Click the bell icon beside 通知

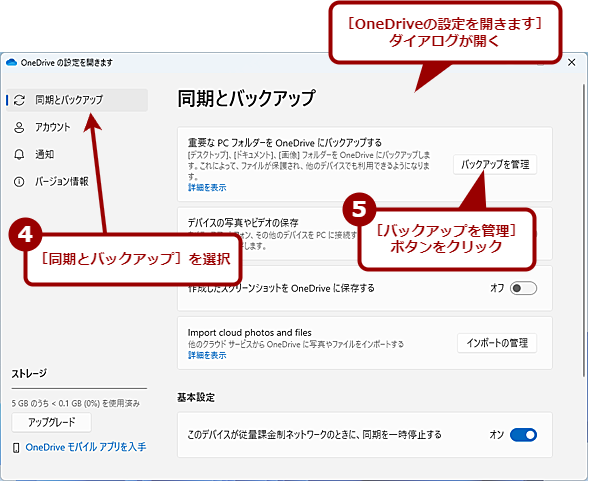point(19,154)
